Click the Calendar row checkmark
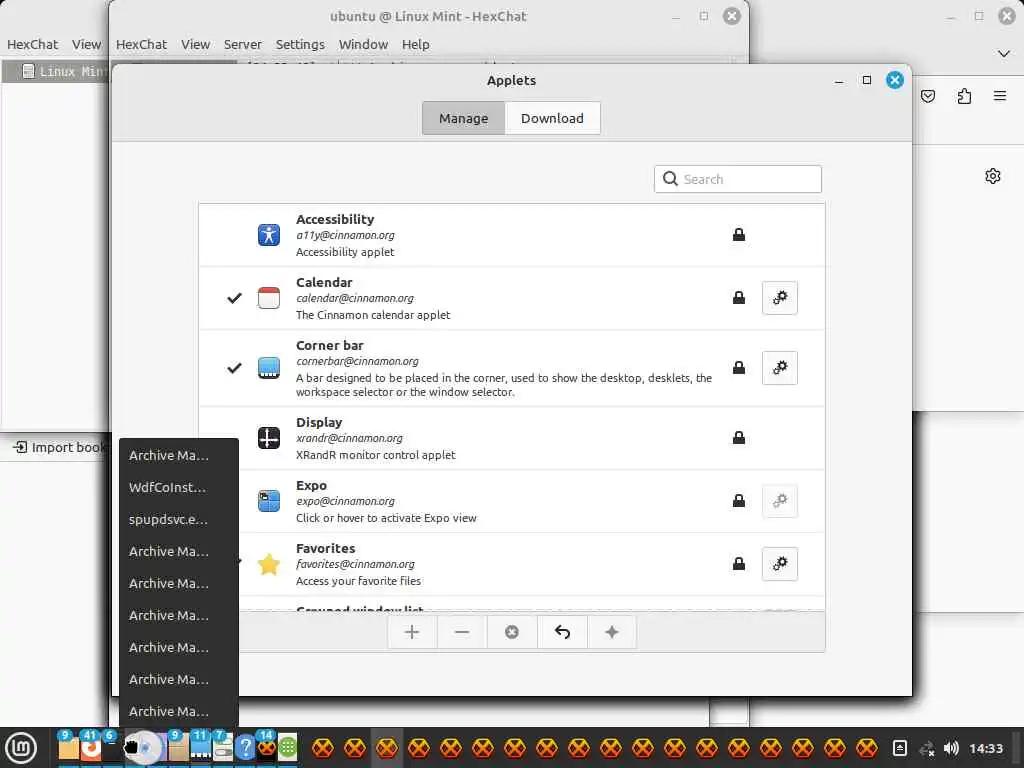Image resolution: width=1024 pixels, height=768 pixels. pos(234,298)
